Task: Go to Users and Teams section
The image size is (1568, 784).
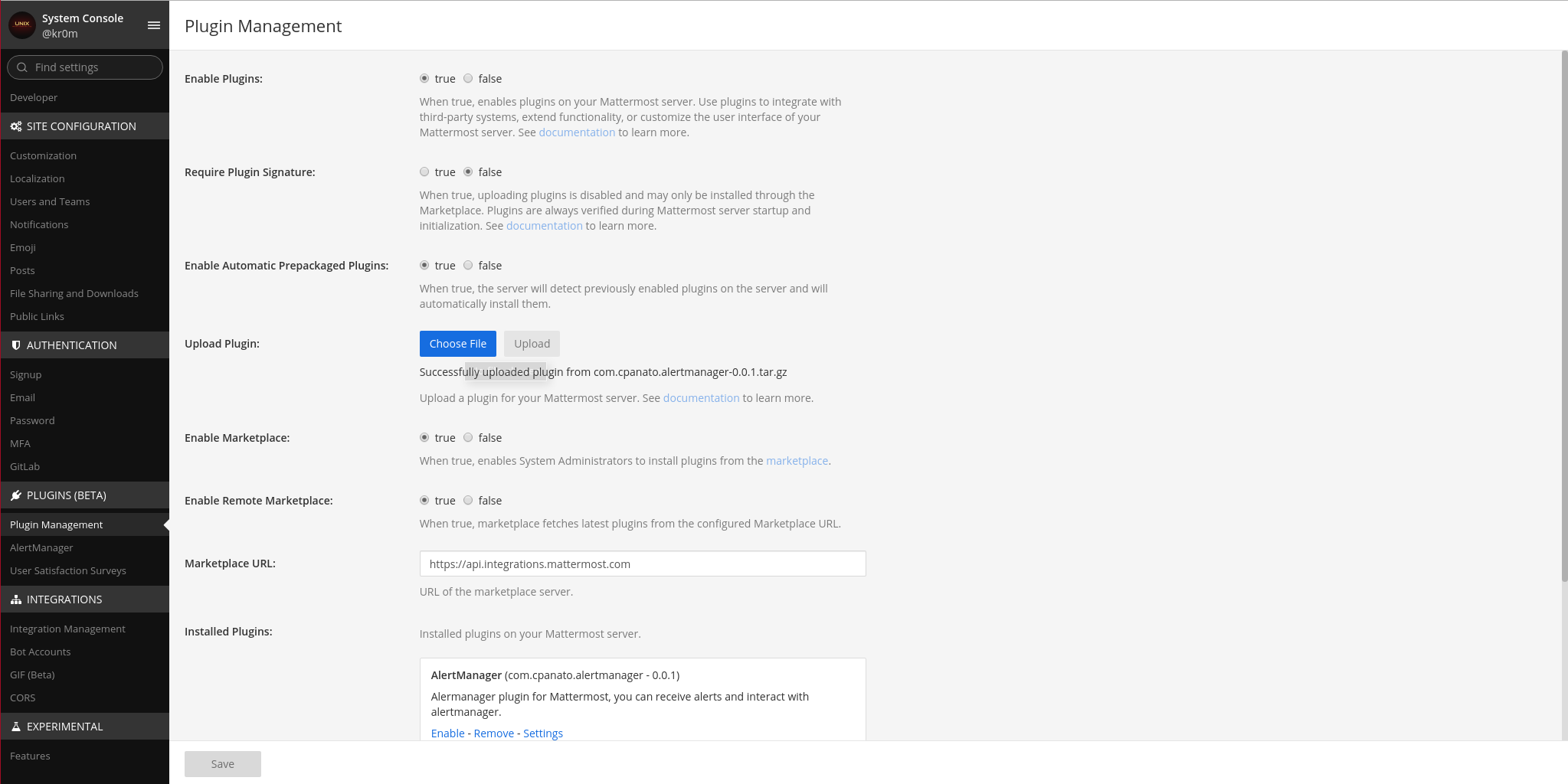Action: 50,201
